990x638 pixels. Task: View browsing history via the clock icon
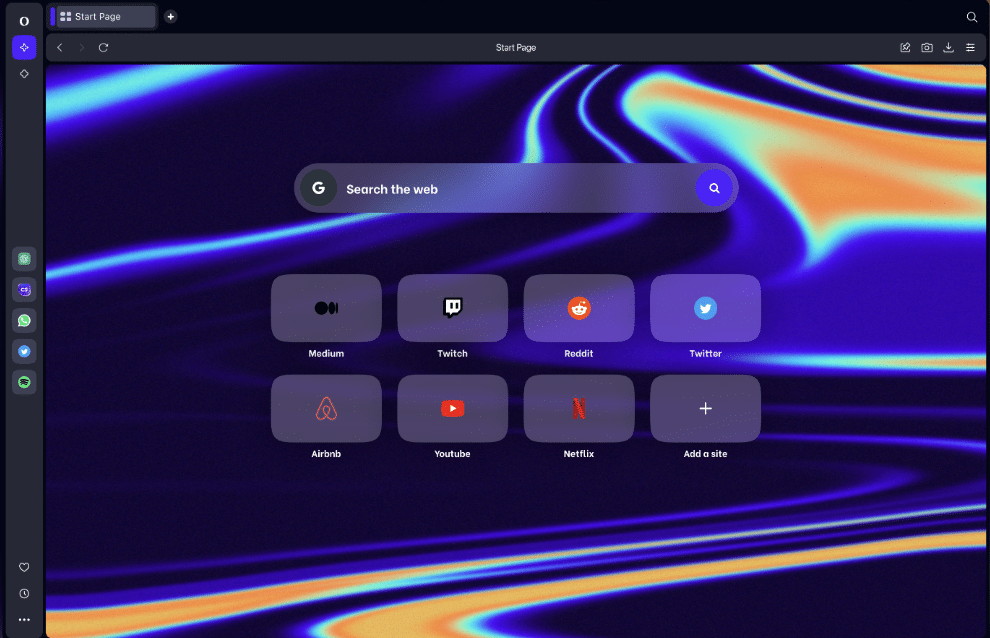(24, 593)
